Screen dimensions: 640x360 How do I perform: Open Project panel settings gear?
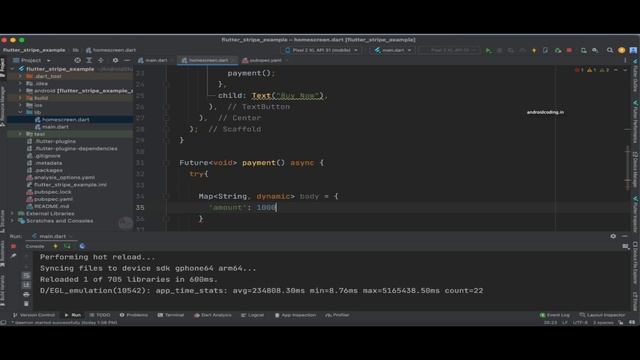click(116, 60)
